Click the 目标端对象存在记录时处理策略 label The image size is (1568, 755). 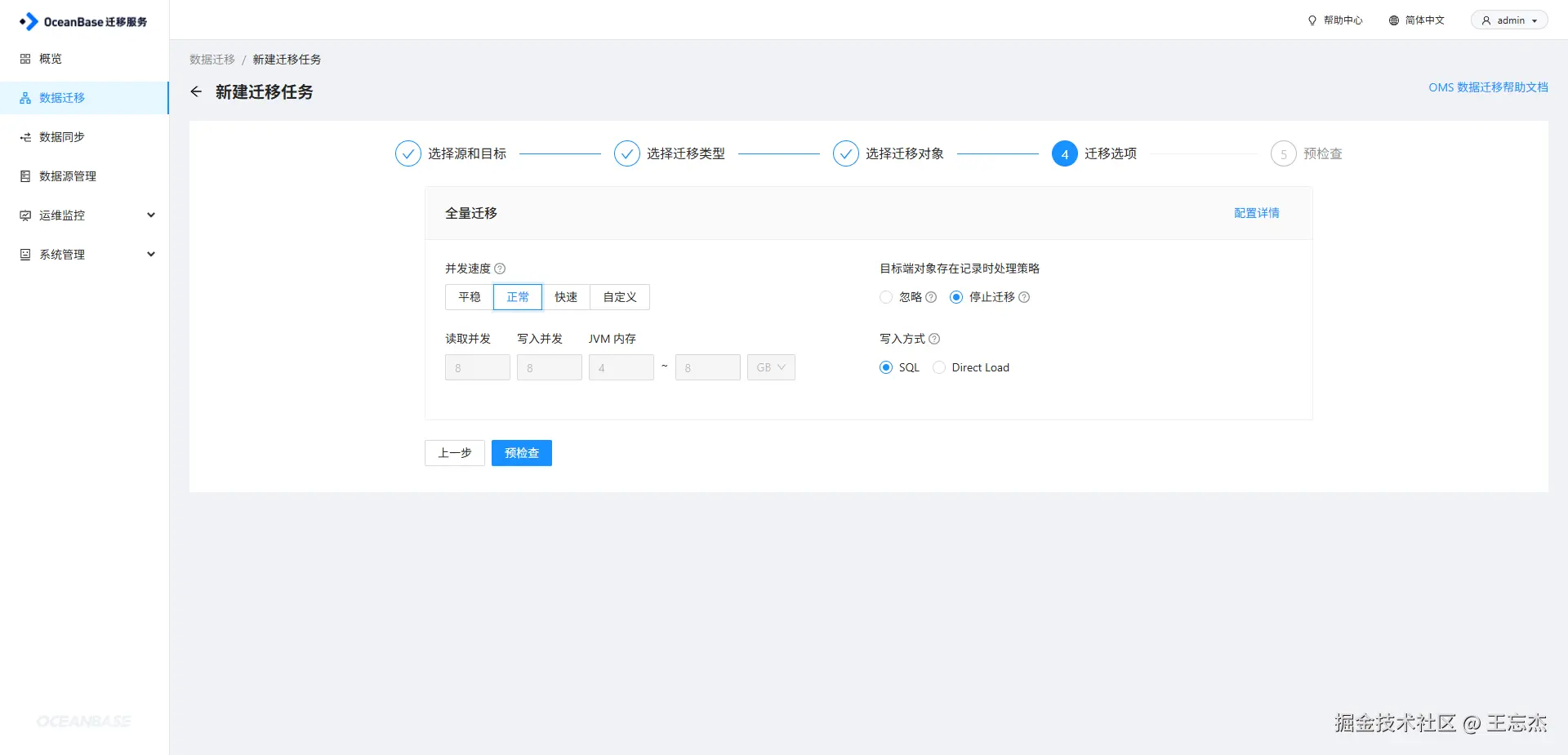960,269
